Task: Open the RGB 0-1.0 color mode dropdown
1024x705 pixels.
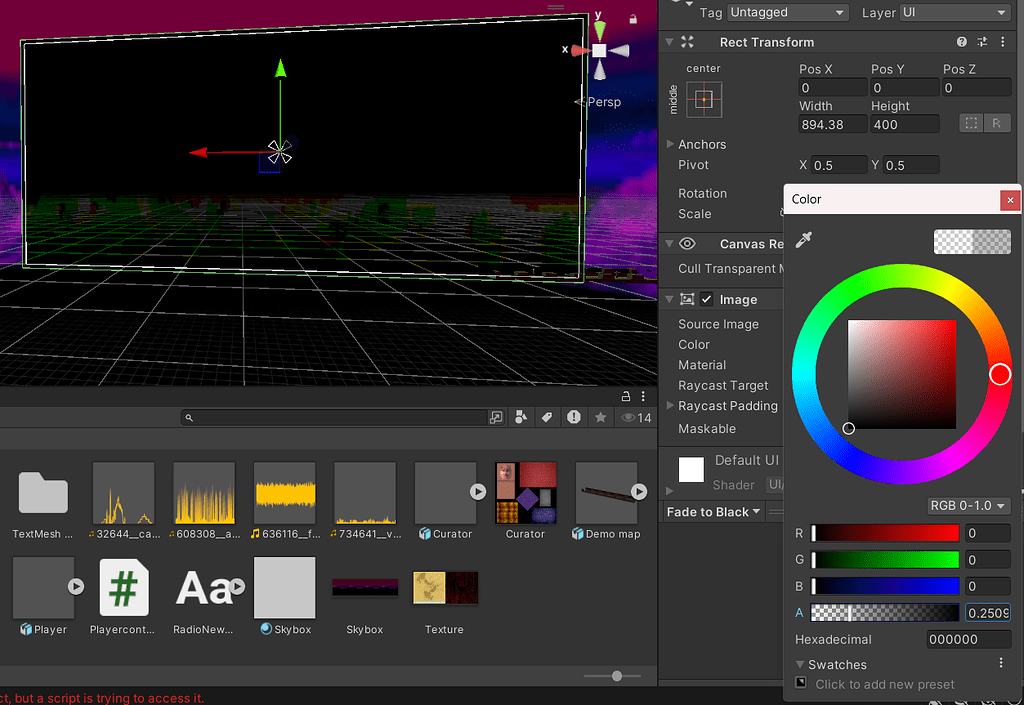Action: (967, 506)
